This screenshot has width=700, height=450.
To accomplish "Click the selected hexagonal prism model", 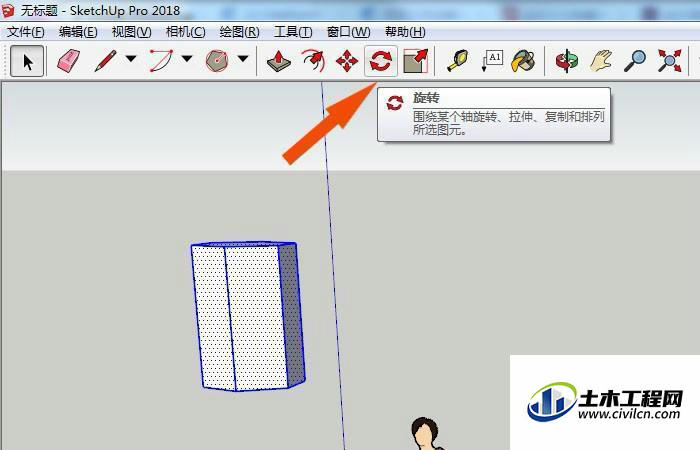I will click(248, 317).
